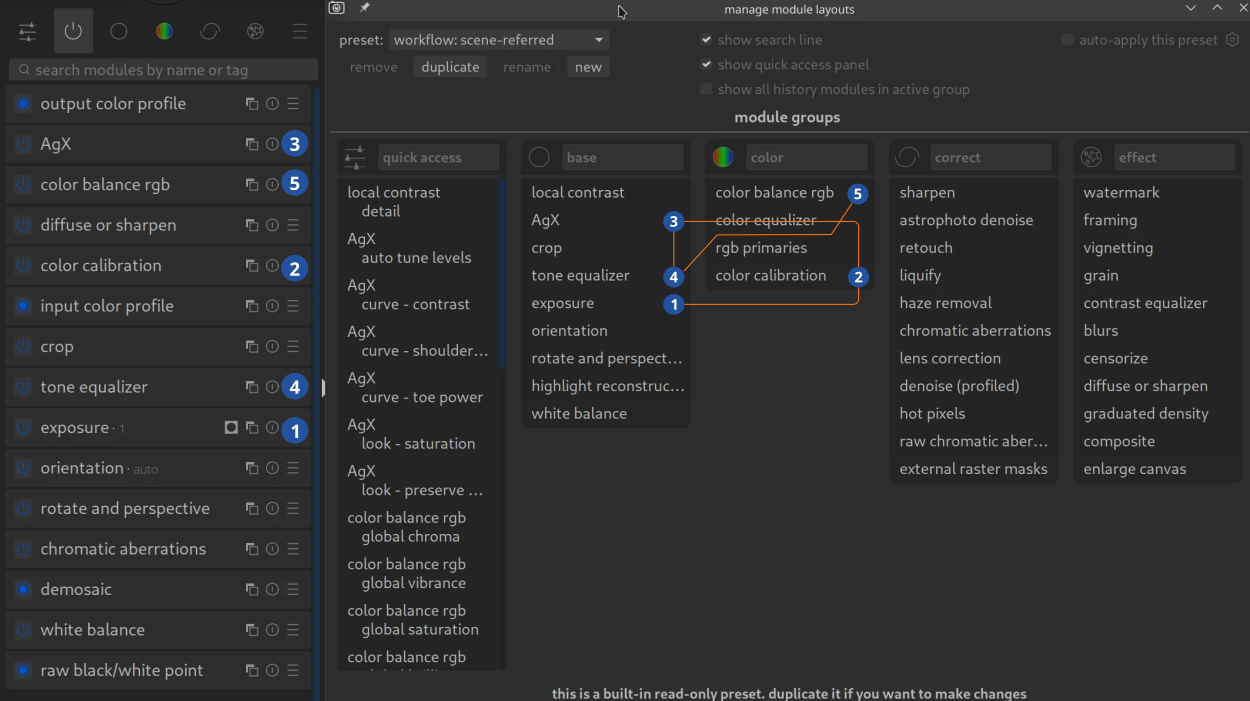
Task: Open the gear settings beside auto-apply this preset
Action: click(1232, 40)
